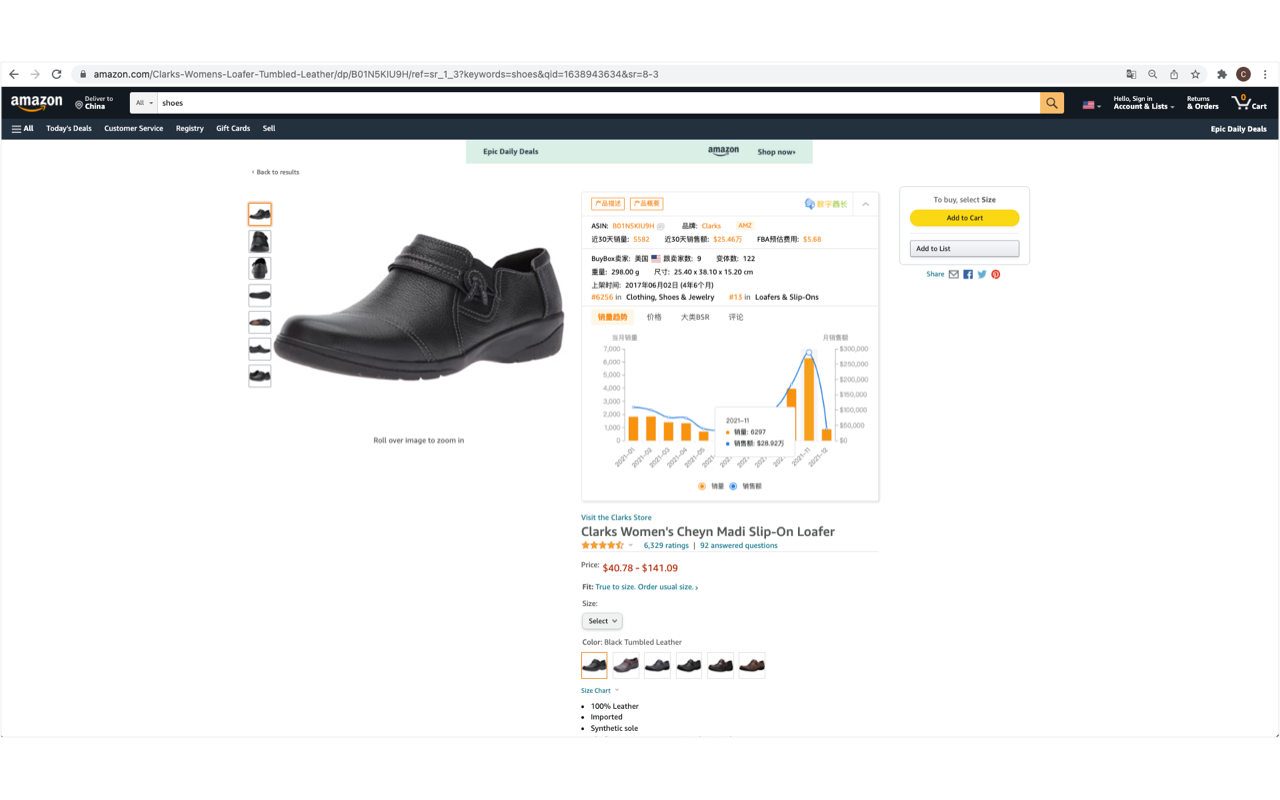Click the Deliver to China location
The width and height of the screenshot is (1280, 800).
pyautogui.click(x=95, y=103)
